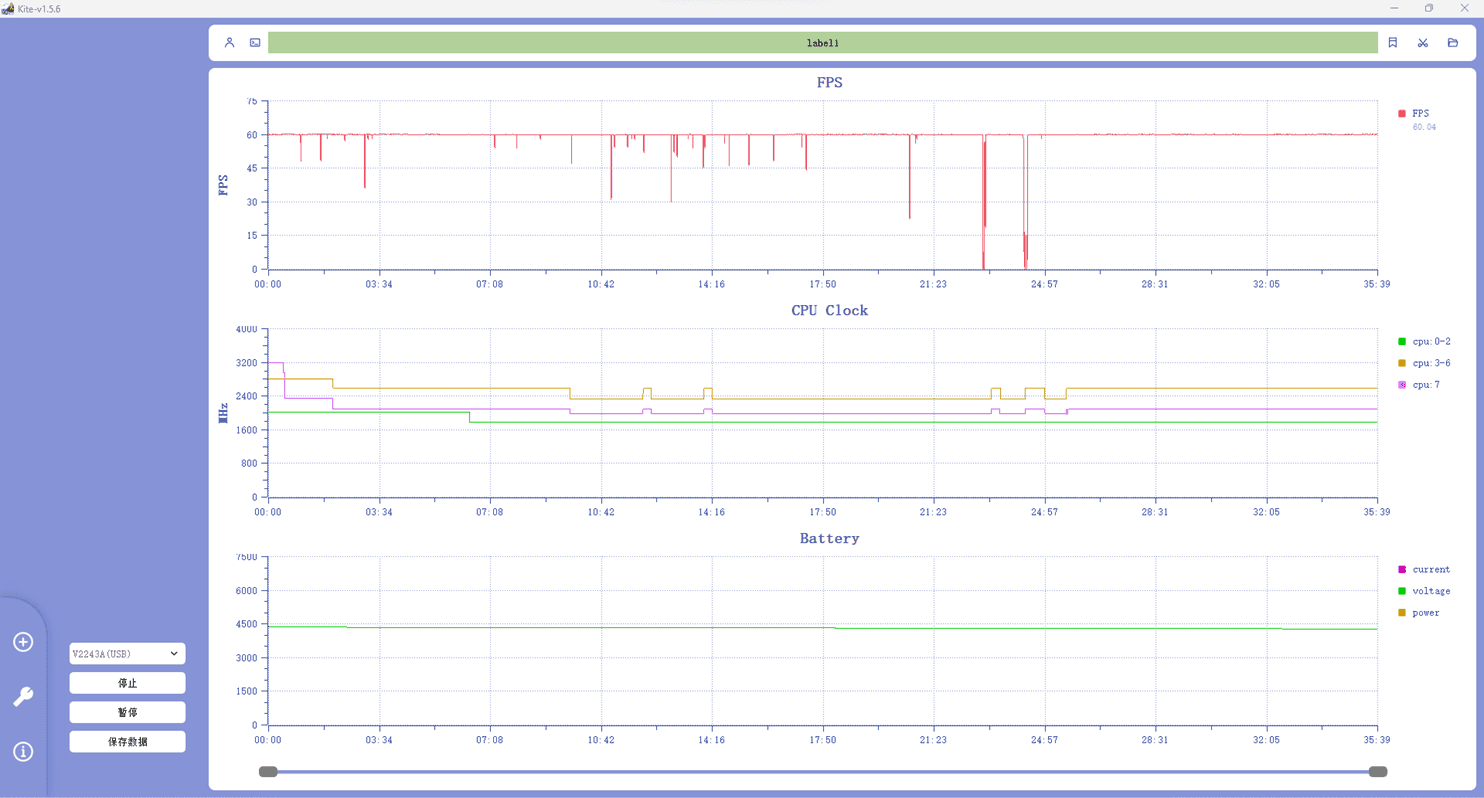This screenshot has height=798, width=1484.
Task: Click the screenshot image icon beside label1
Action: click(255, 43)
